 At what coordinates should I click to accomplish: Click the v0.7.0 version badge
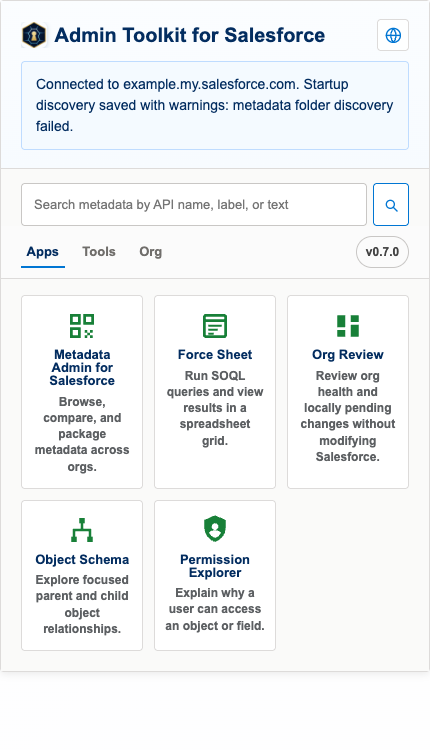[382, 252]
